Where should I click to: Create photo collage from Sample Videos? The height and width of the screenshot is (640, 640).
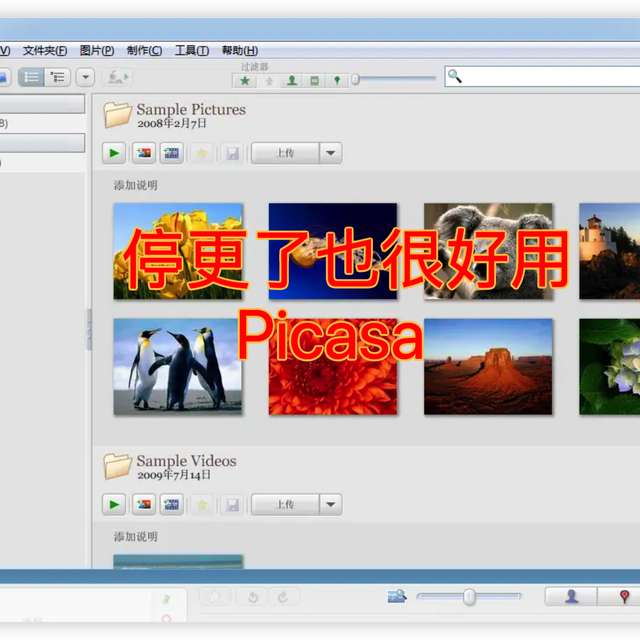pyautogui.click(x=144, y=504)
